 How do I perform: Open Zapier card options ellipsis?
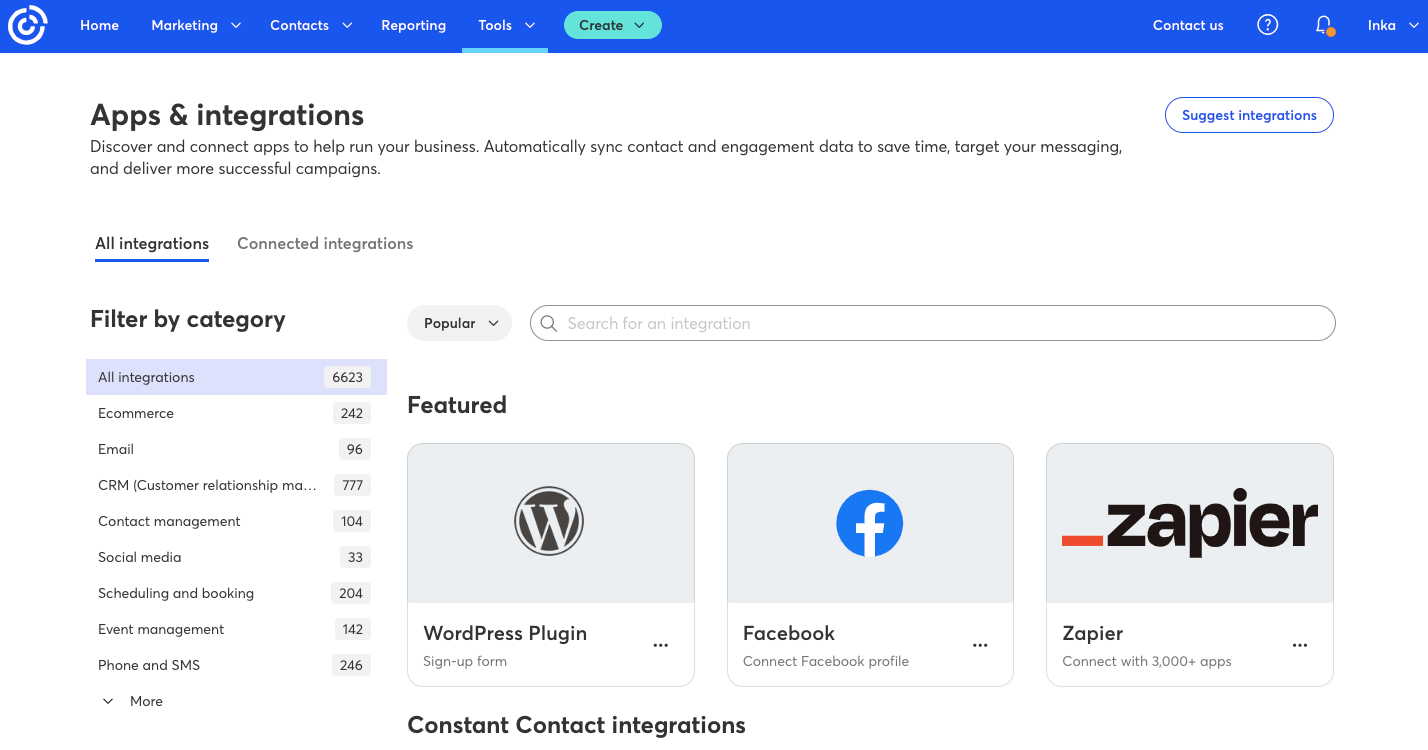[1300, 645]
